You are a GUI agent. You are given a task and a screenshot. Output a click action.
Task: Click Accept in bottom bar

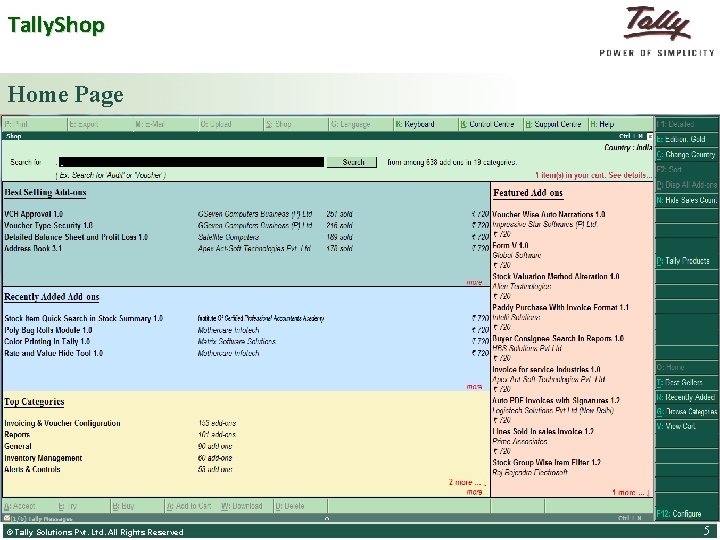click(x=20, y=506)
